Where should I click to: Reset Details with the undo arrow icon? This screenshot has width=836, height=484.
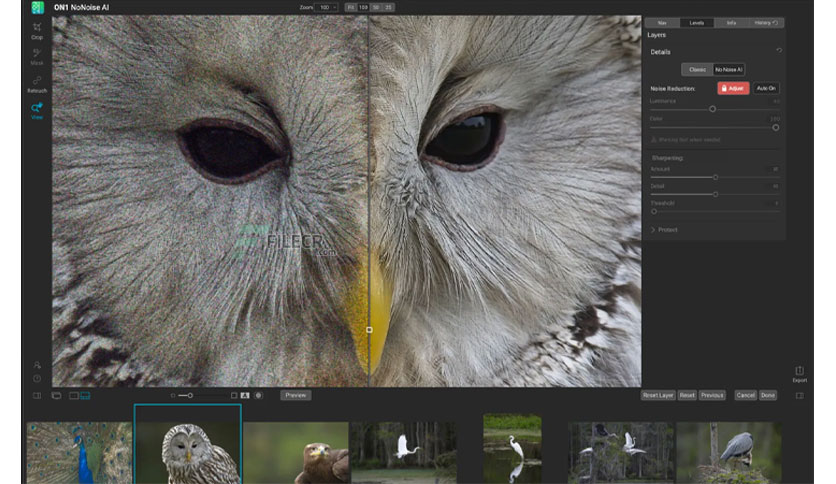pos(779,51)
